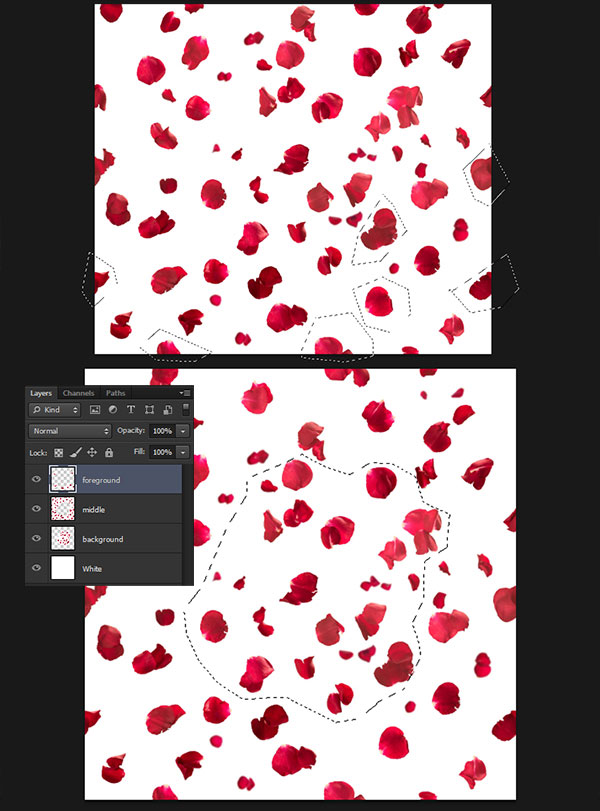
Task: Click the Opacity 100% value field
Action: [x=162, y=431]
